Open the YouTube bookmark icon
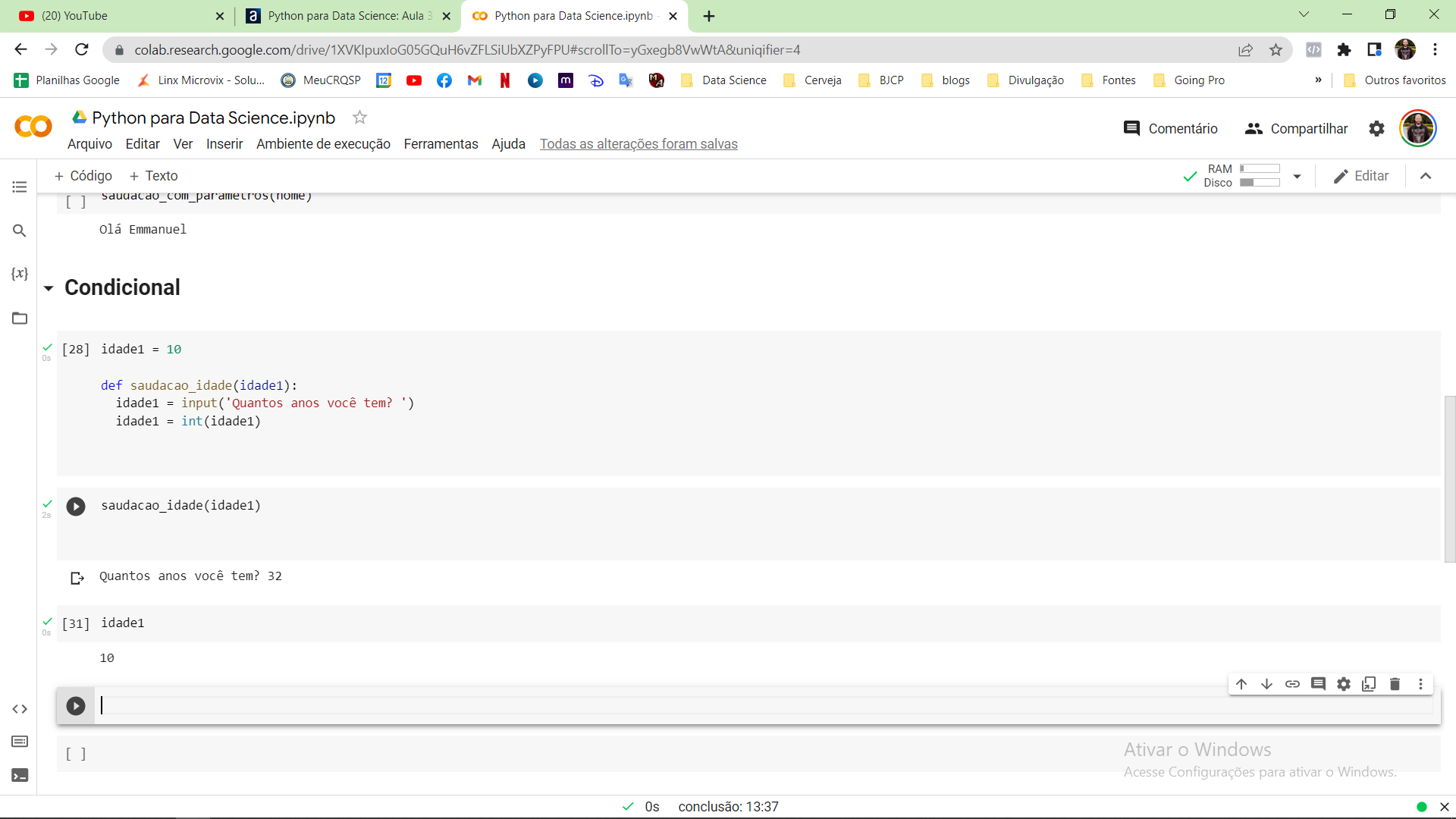1456x819 pixels. (414, 80)
